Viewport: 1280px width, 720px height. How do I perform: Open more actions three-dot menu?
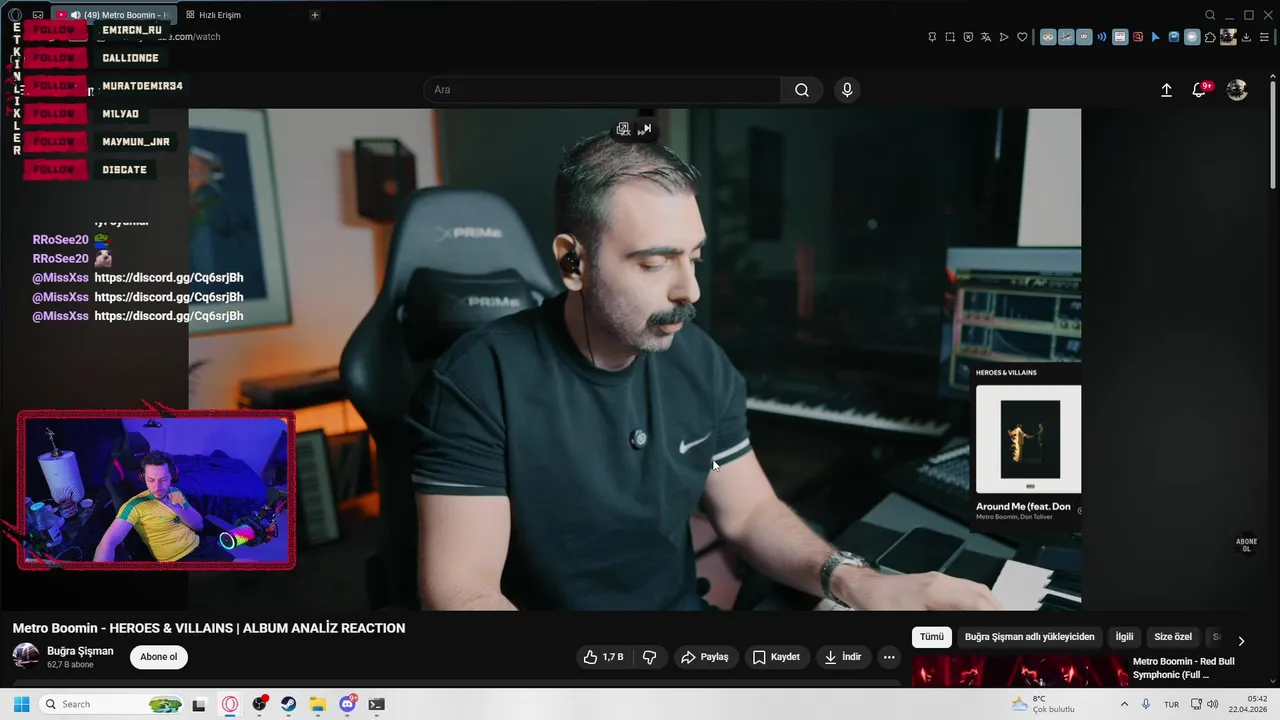(889, 657)
